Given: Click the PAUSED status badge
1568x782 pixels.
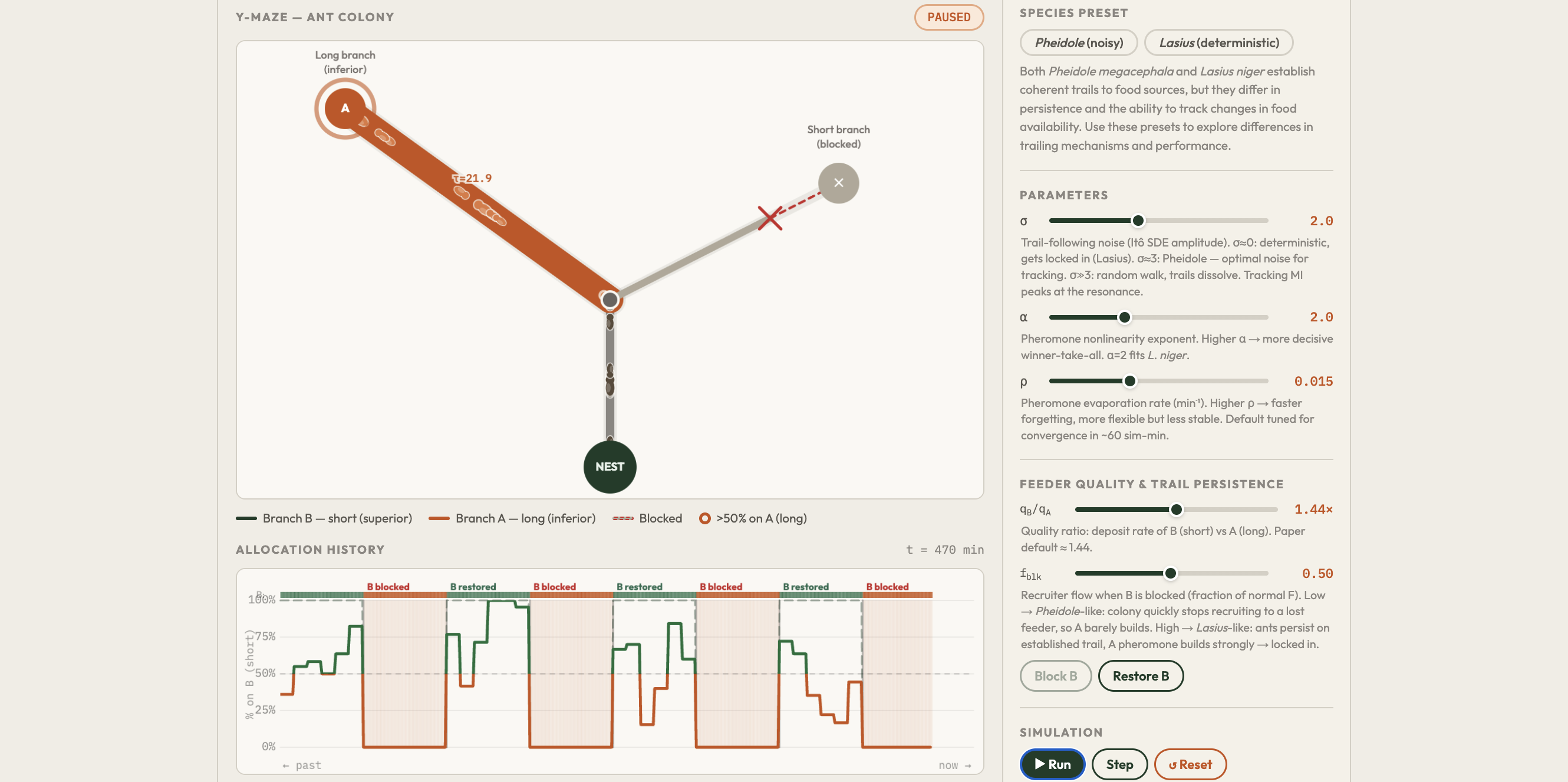Looking at the screenshot, I should (x=948, y=17).
